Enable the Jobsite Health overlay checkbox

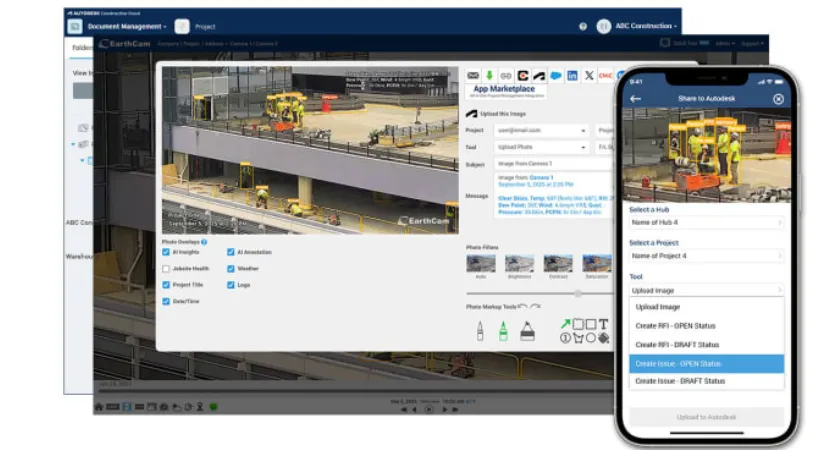click(166, 268)
